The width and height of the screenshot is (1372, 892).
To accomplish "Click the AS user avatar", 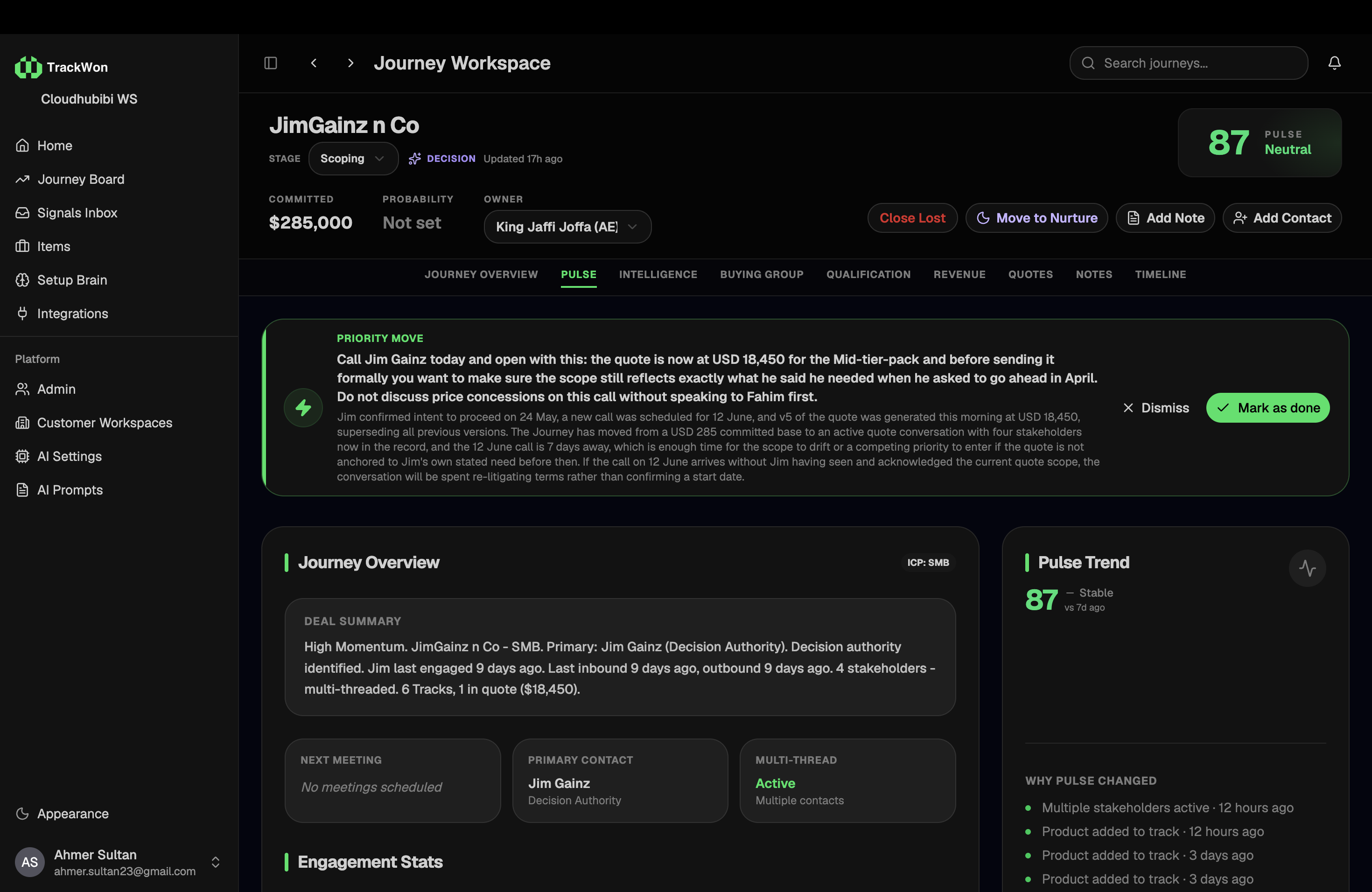I will click(29, 862).
